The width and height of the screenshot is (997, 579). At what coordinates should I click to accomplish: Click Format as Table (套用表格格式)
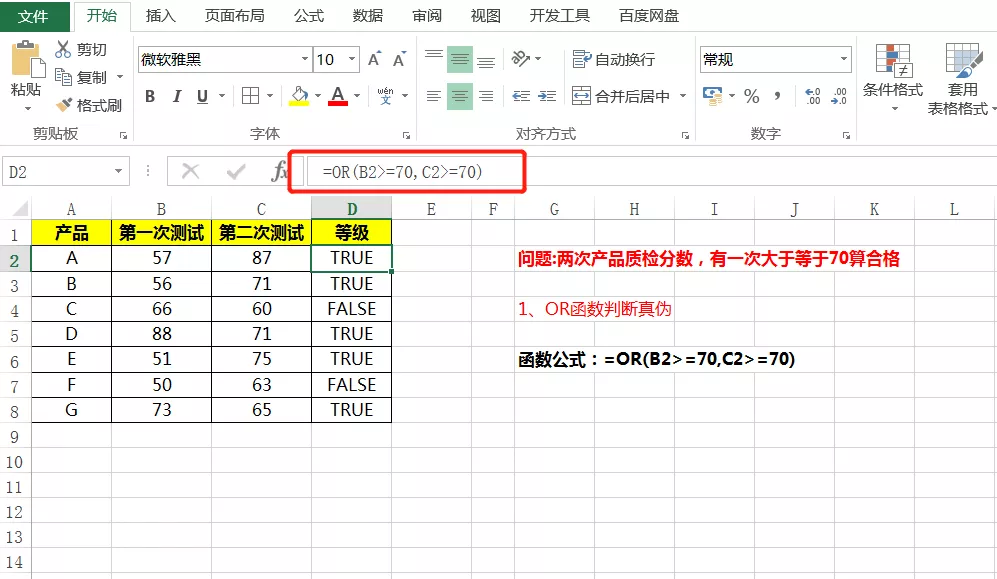[x=961, y=79]
